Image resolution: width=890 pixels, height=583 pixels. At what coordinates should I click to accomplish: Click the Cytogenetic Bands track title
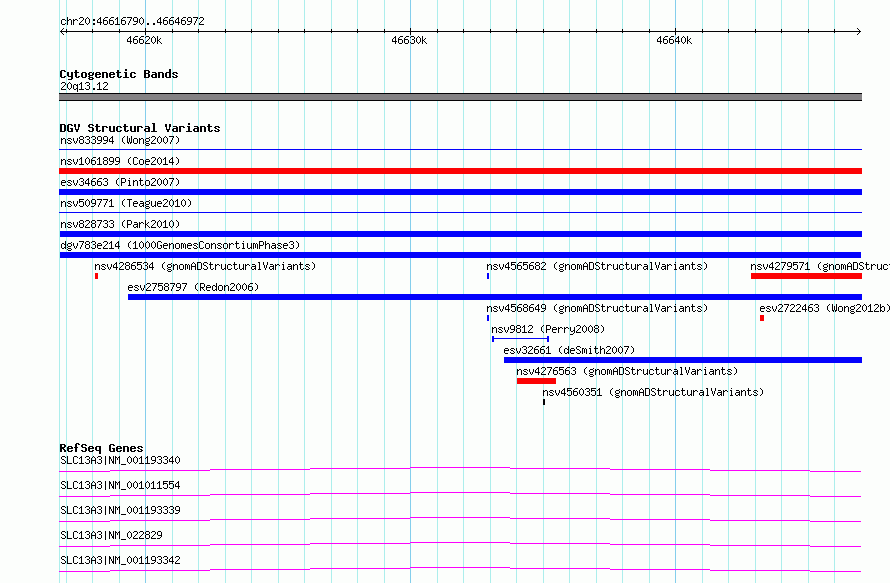(119, 74)
